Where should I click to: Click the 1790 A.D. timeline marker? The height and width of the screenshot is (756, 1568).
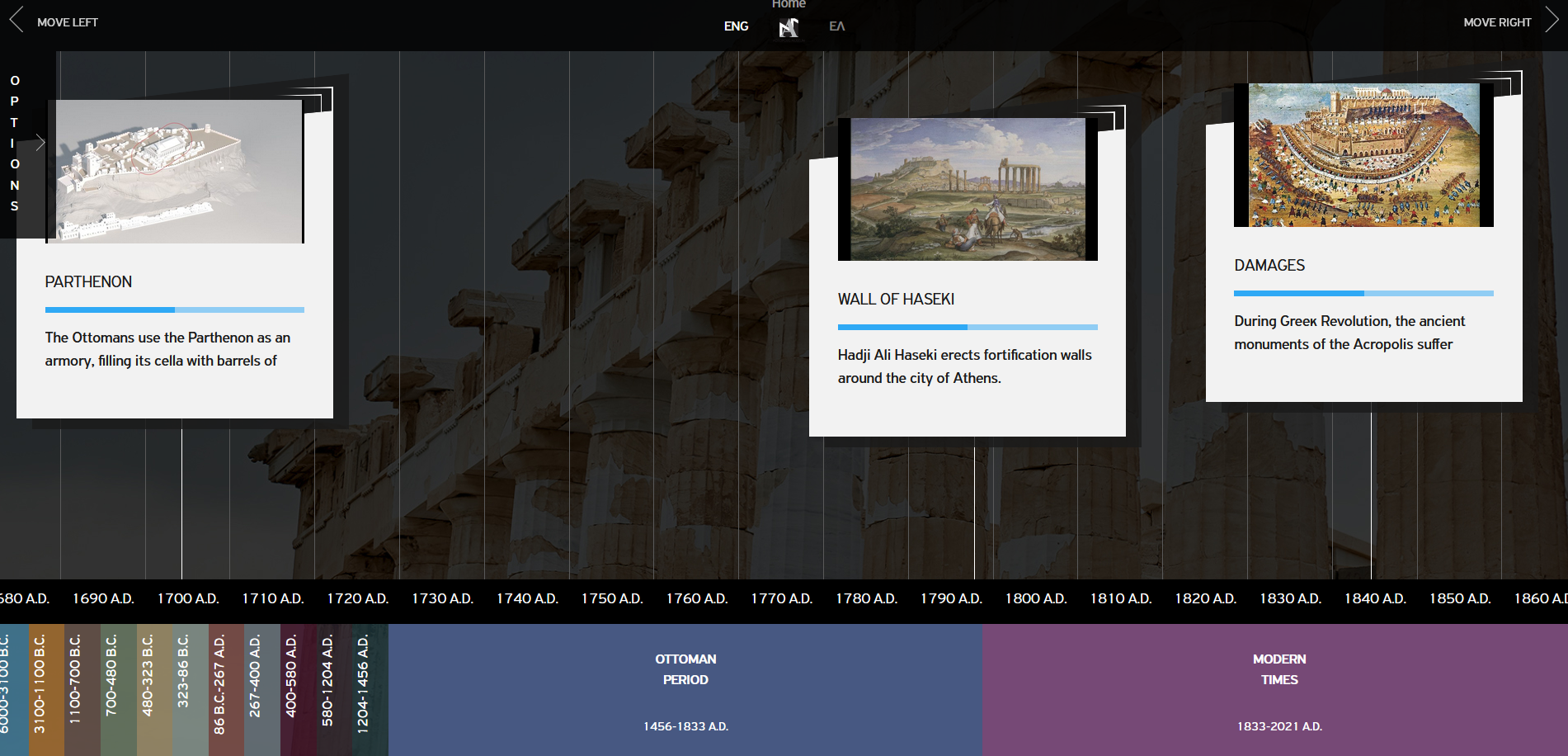click(951, 598)
